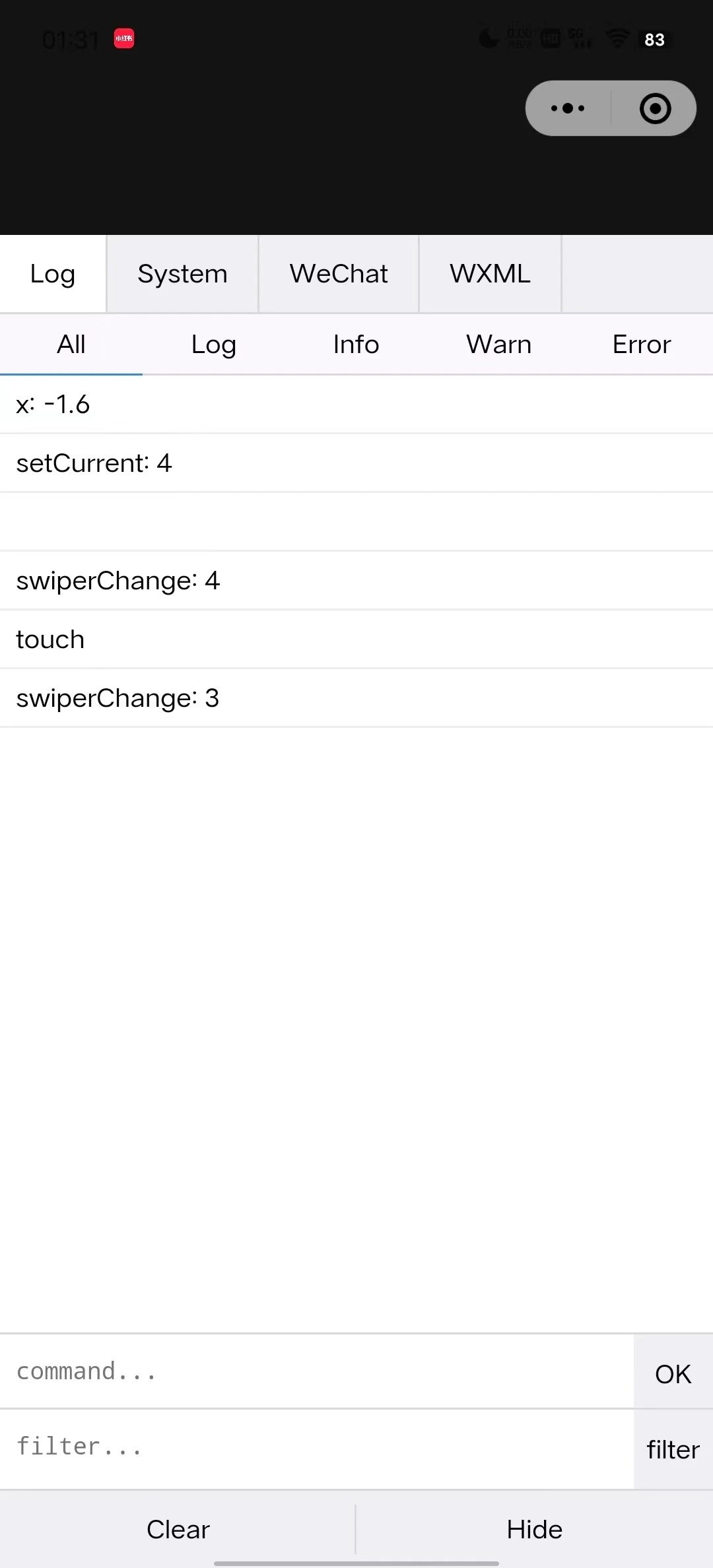Filter by Error level

coord(642,344)
